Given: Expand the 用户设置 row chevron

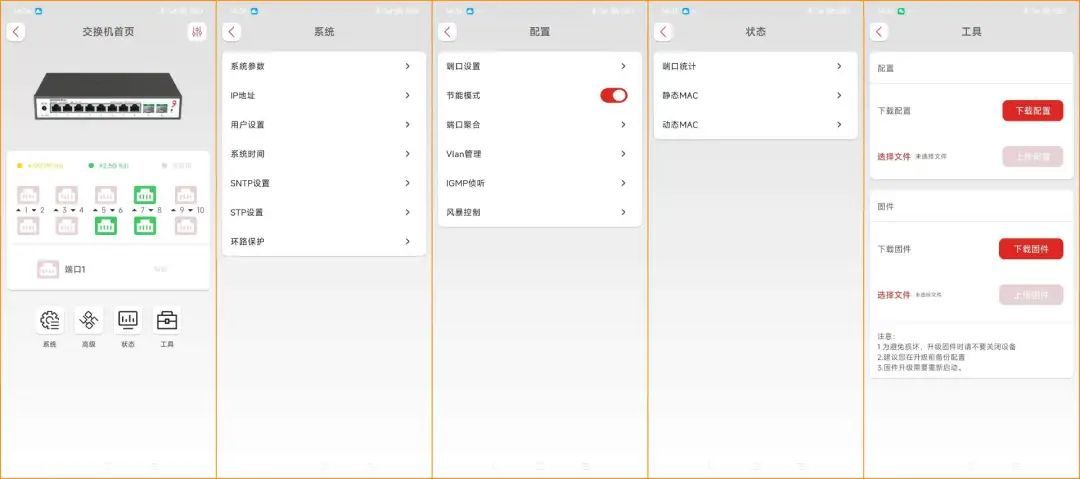Looking at the screenshot, I should [x=408, y=125].
